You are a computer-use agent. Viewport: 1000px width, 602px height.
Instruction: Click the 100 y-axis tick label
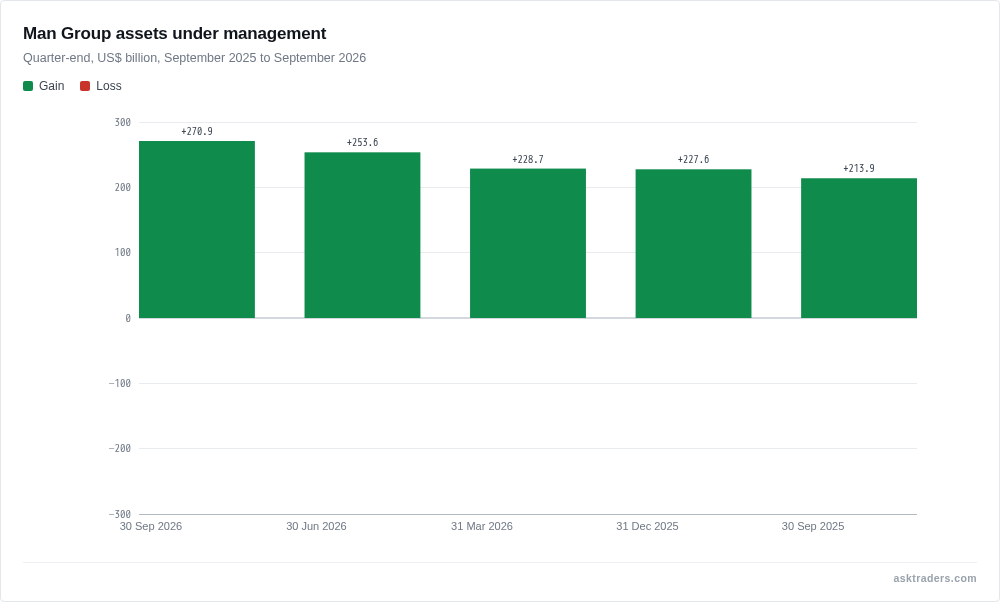[x=122, y=253]
